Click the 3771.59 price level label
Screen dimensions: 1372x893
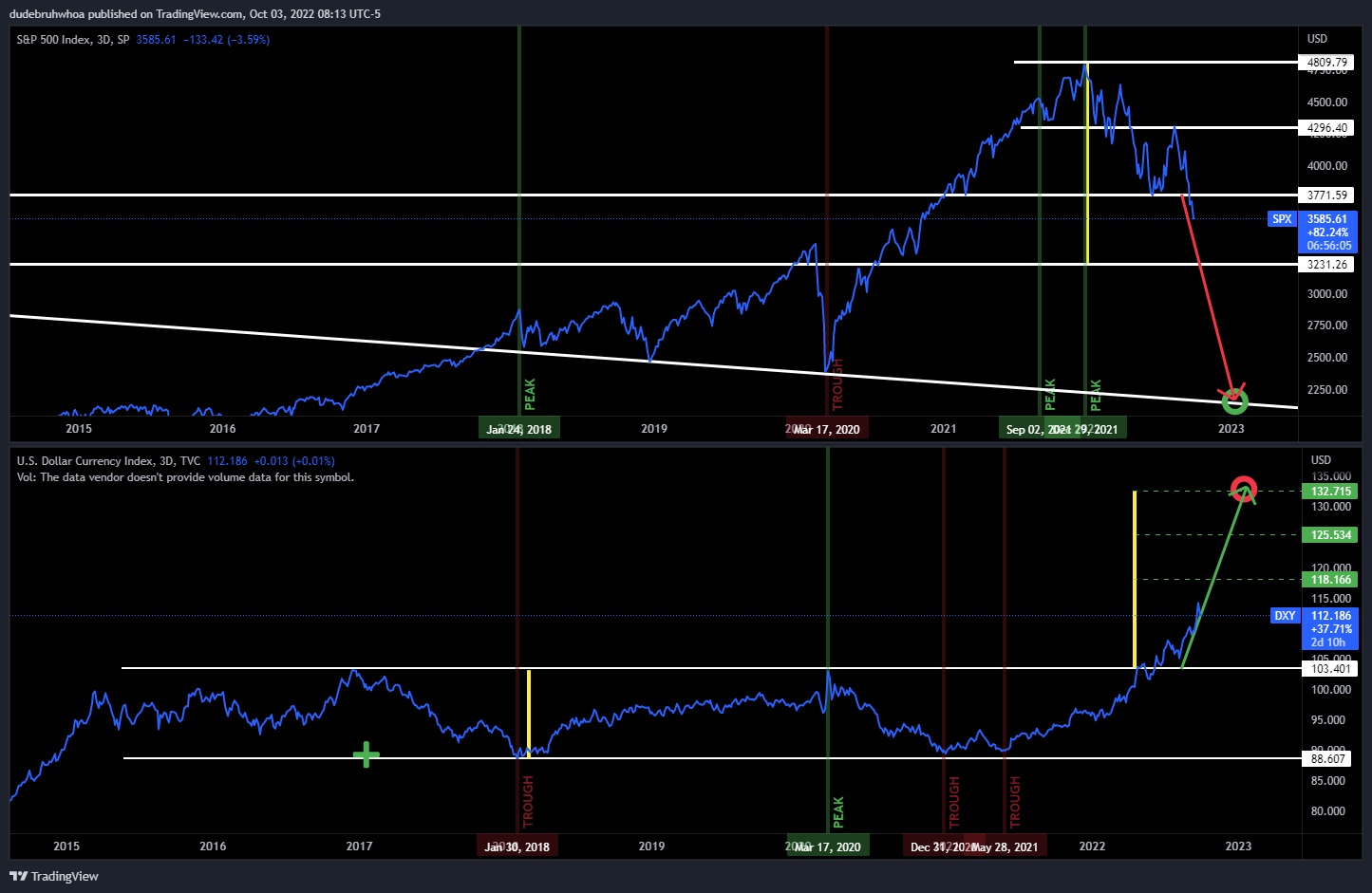1326,195
